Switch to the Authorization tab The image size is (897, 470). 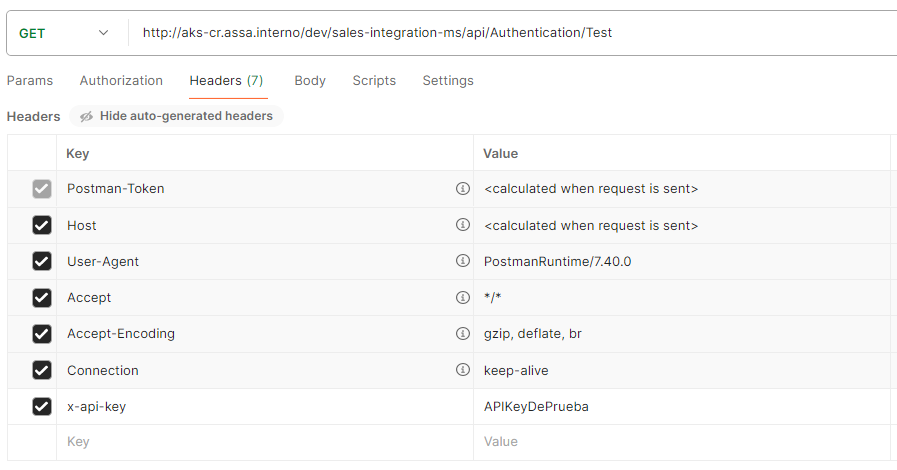click(x=121, y=81)
